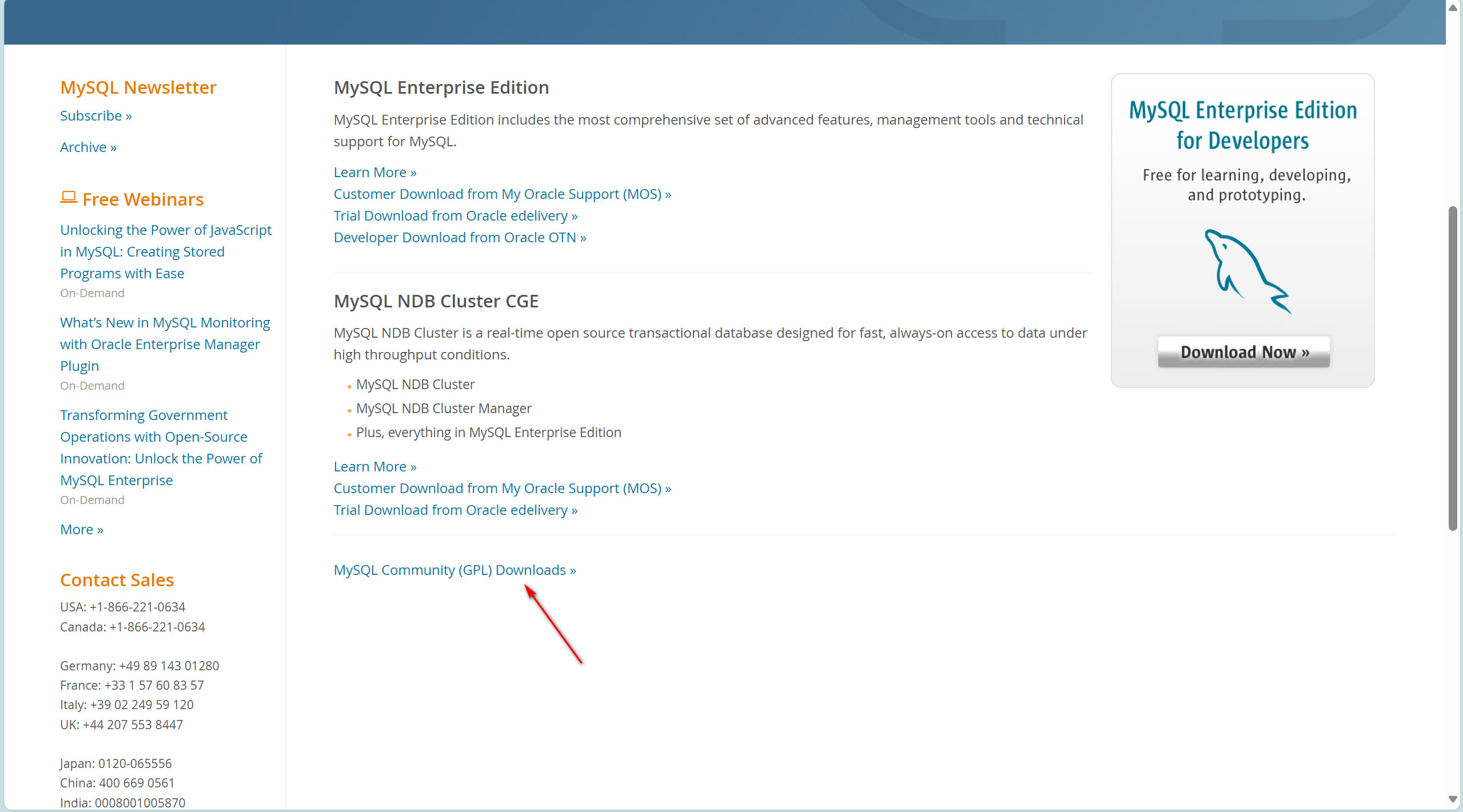Click scrollbar up arrow
Image resolution: width=1463 pixels, height=812 pixels.
click(x=1453, y=7)
